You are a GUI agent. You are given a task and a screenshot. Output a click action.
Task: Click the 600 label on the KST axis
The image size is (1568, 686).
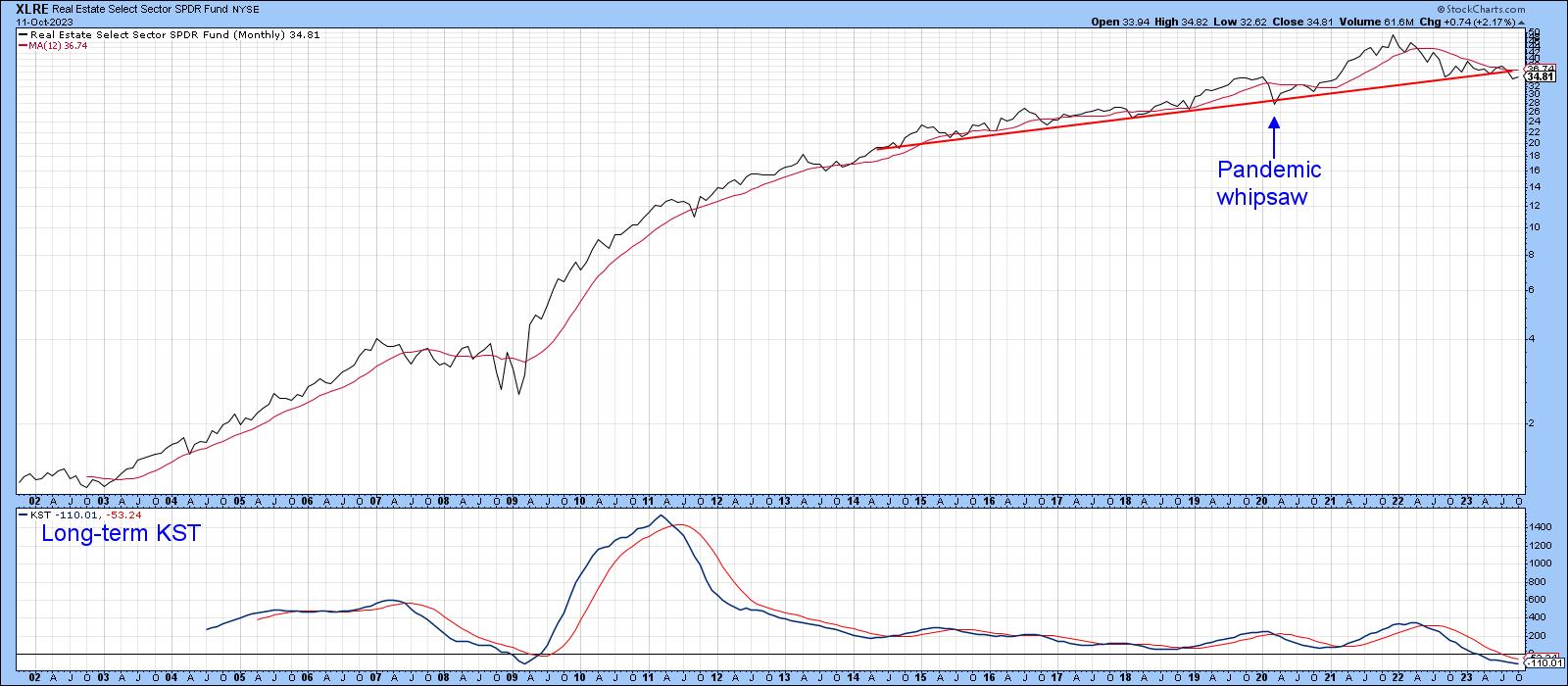tap(1538, 600)
